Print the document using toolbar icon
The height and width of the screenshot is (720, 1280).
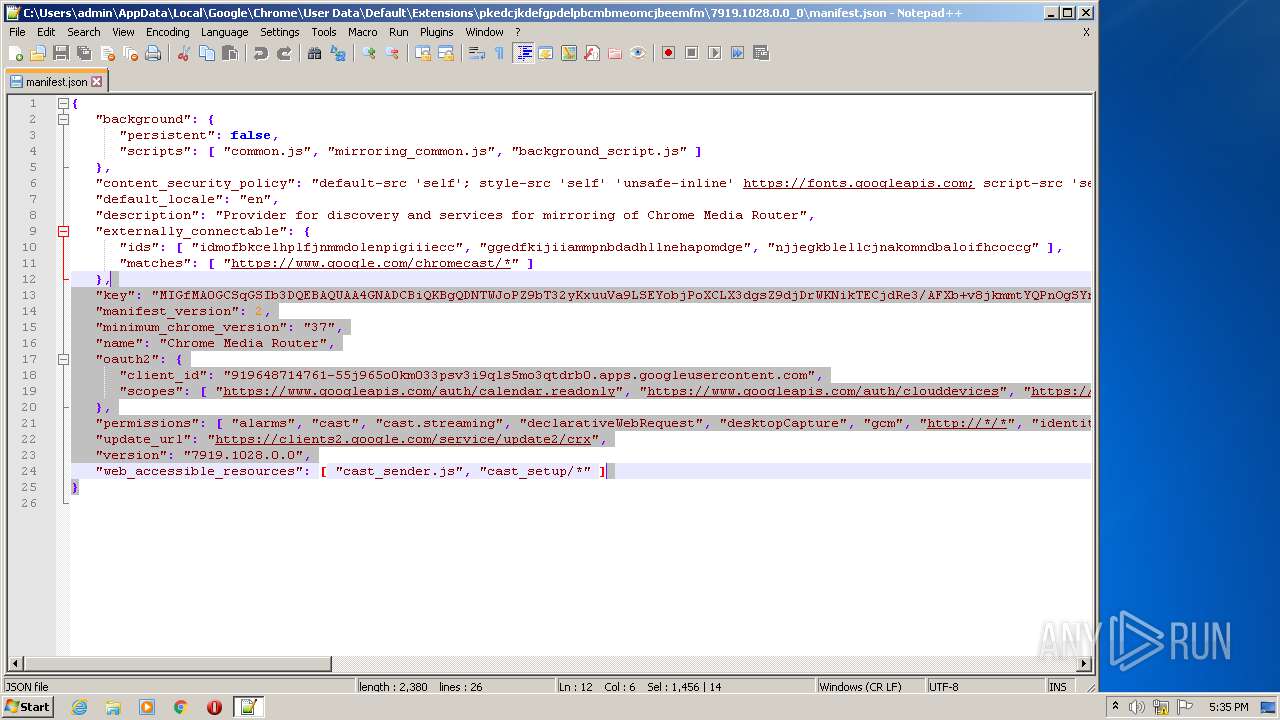153,53
